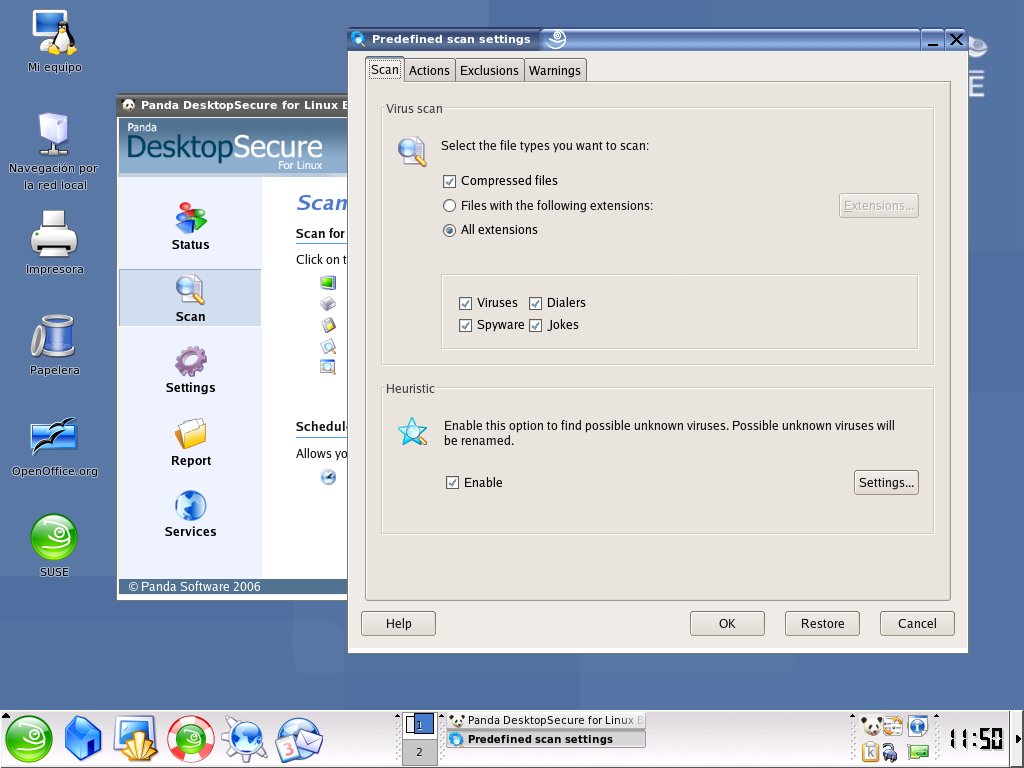Open Navegación por la red local icon

tap(54, 152)
